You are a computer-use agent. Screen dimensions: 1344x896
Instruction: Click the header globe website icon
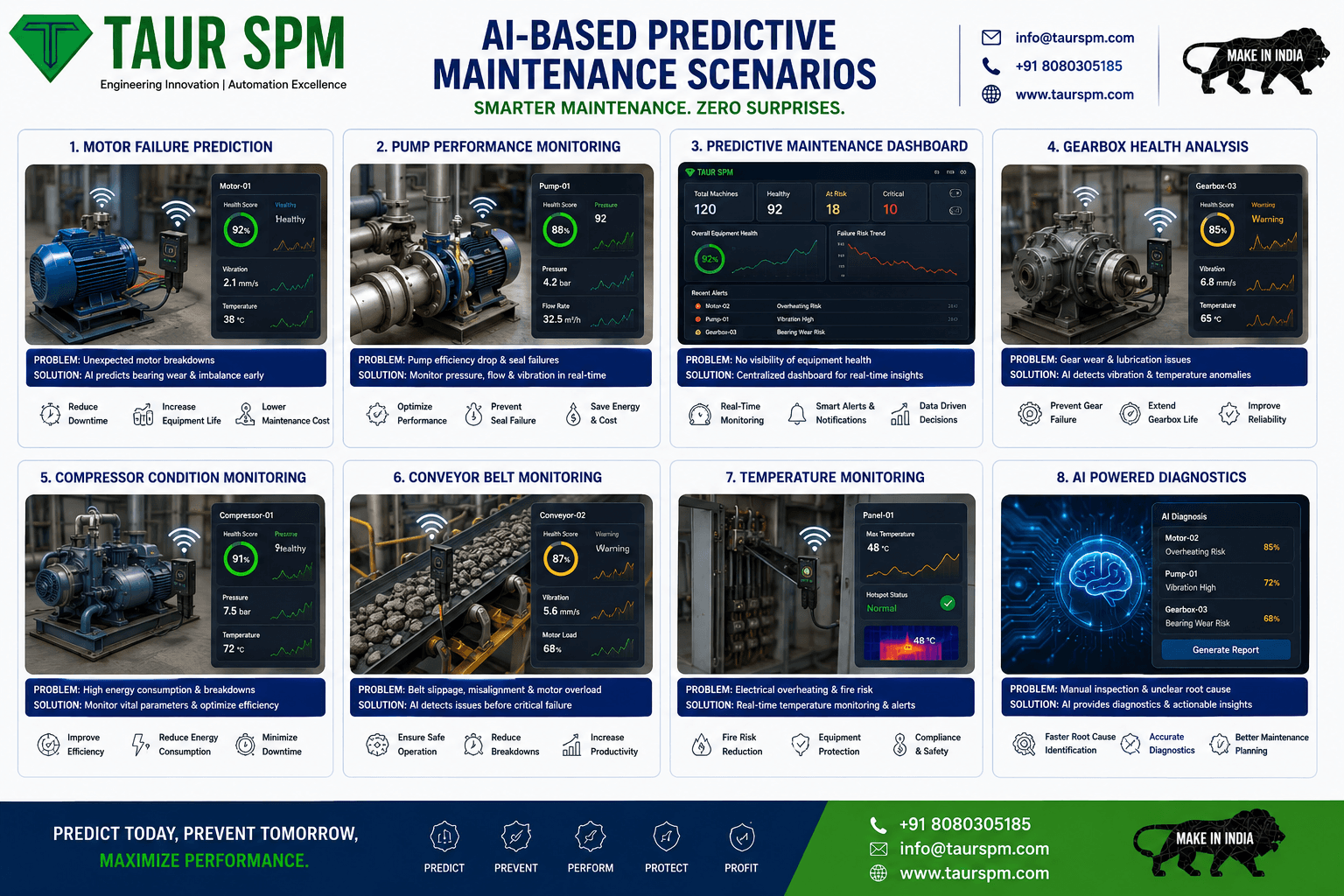pos(991,94)
